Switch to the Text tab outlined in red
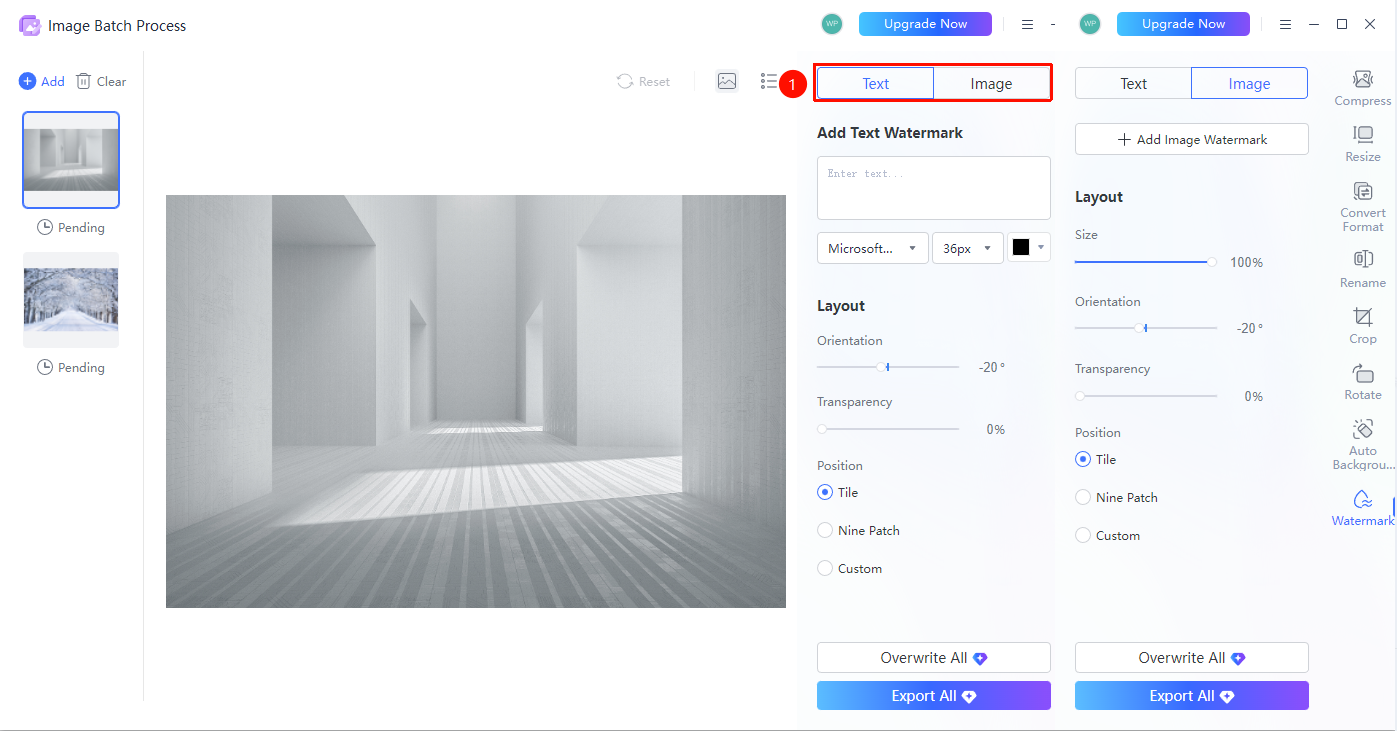 coord(876,84)
